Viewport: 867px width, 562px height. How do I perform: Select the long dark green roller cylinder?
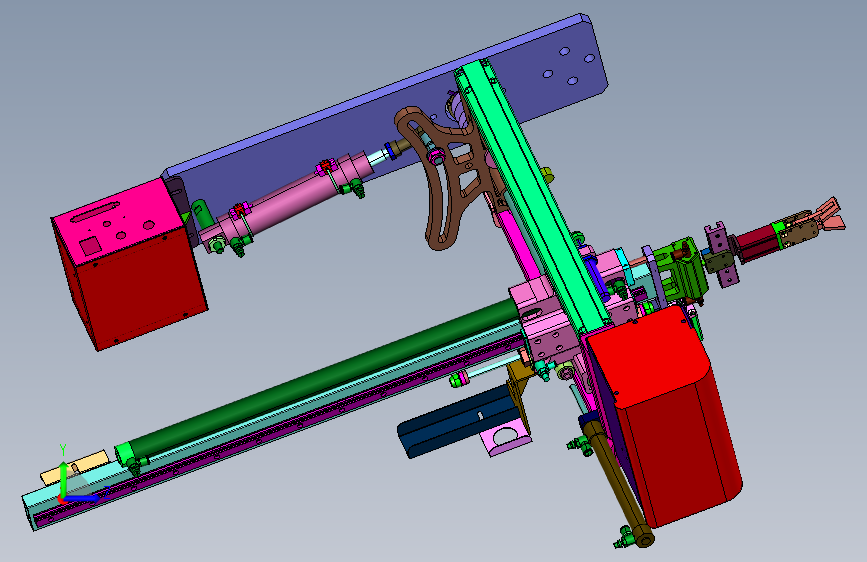(321, 377)
